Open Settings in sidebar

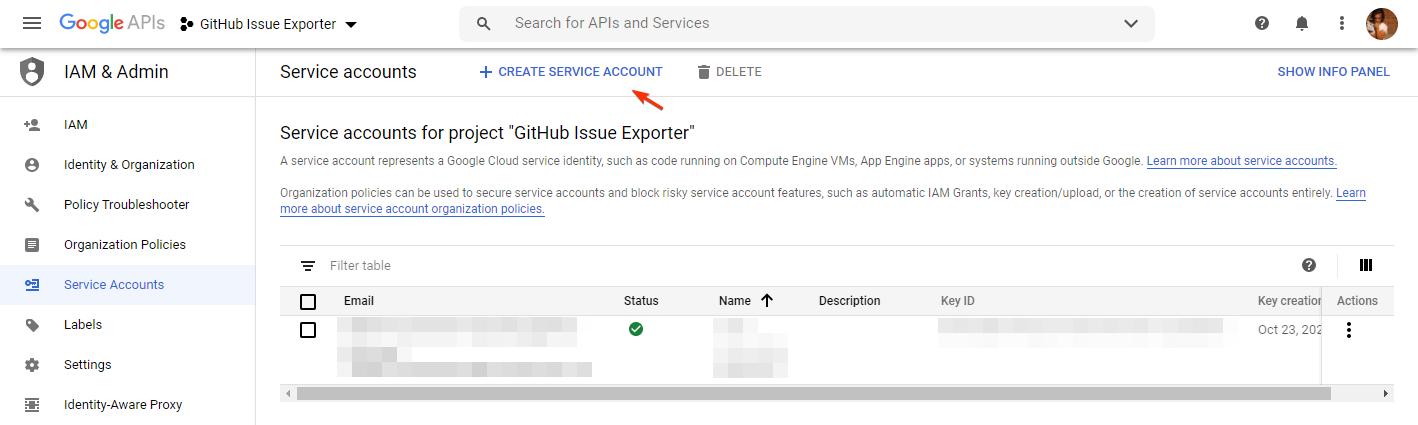point(127,365)
